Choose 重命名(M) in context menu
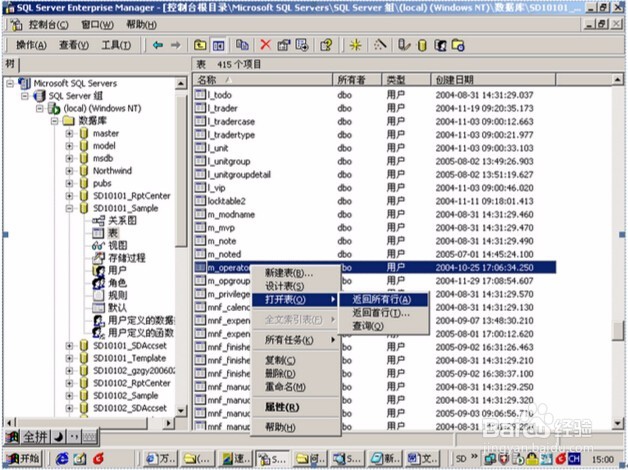Screen dimensions: 628x470 tap(296, 387)
